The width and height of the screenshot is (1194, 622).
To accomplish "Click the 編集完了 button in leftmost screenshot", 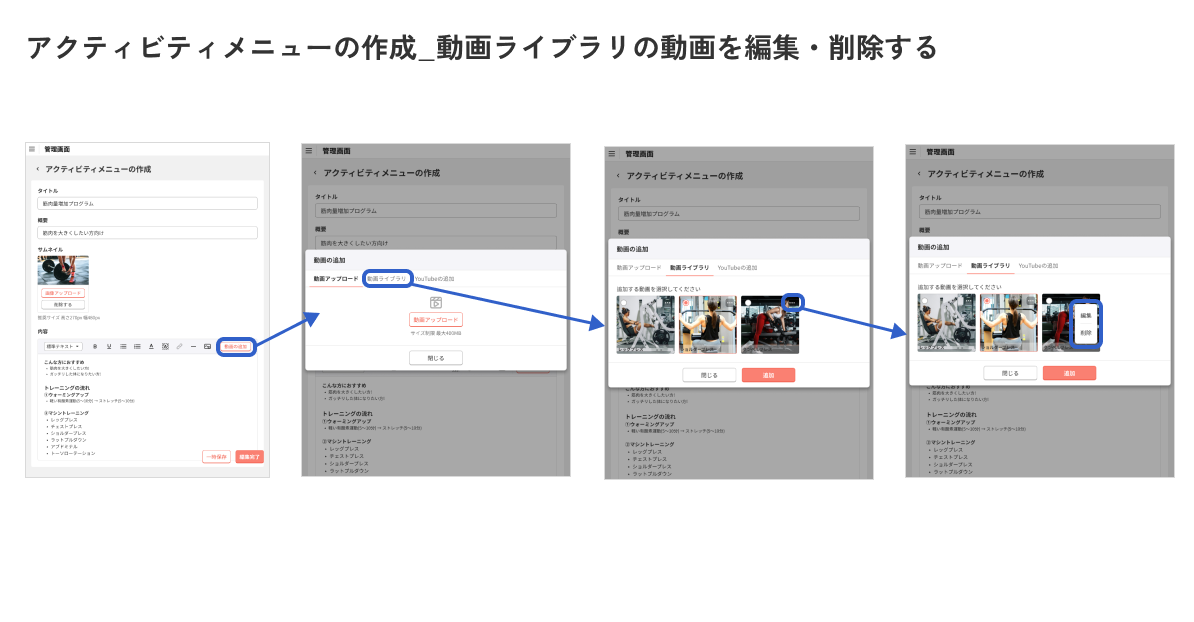I will point(249,456).
